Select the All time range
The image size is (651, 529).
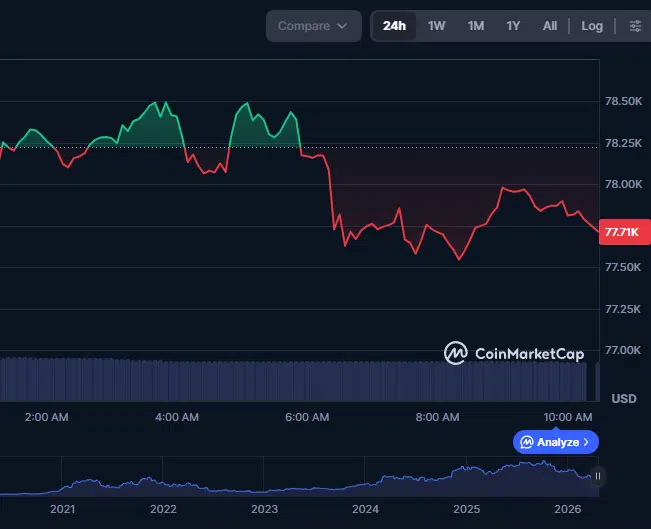click(x=550, y=26)
